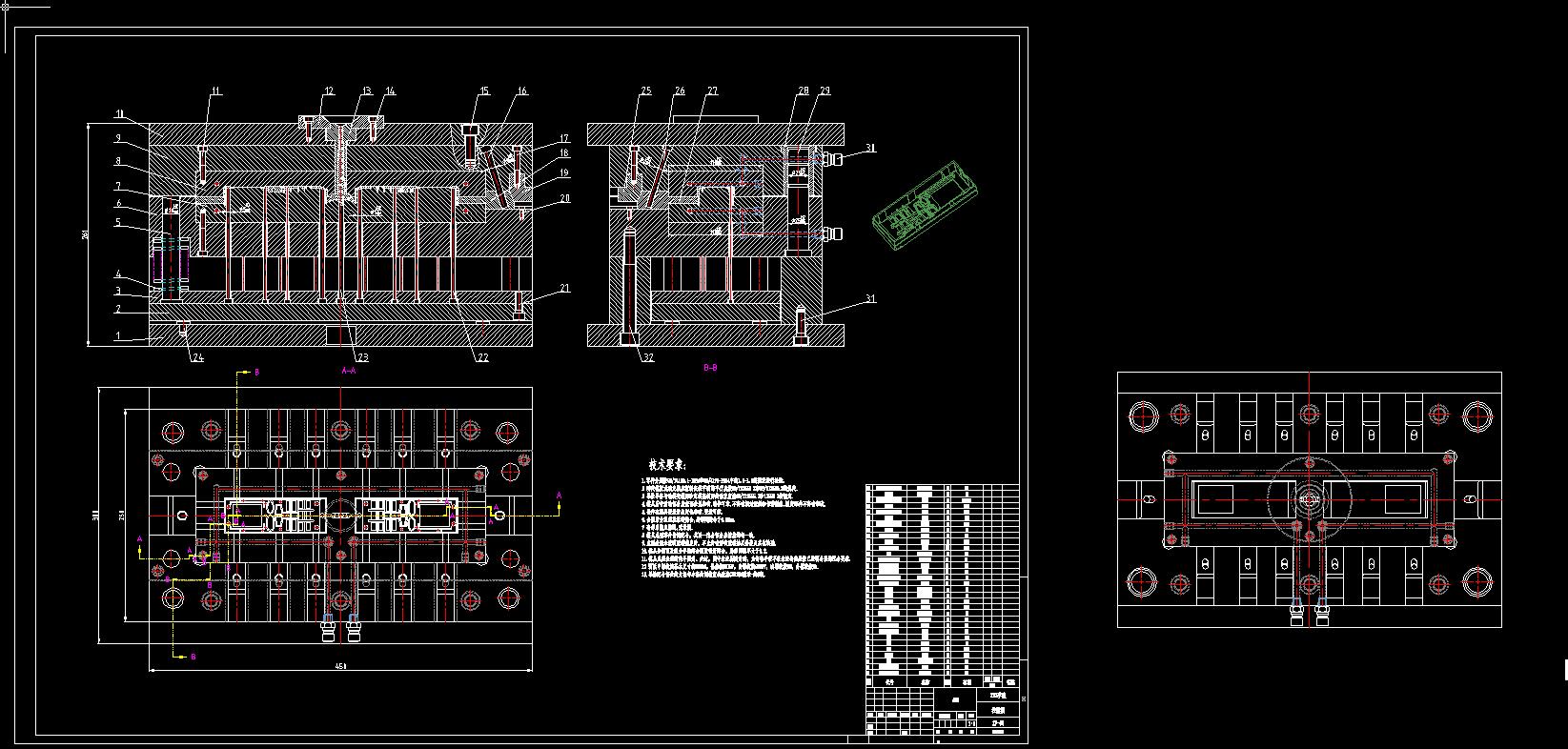1568x749 pixels.
Task: Select callout 23 below section A-A
Action: [x=363, y=358]
